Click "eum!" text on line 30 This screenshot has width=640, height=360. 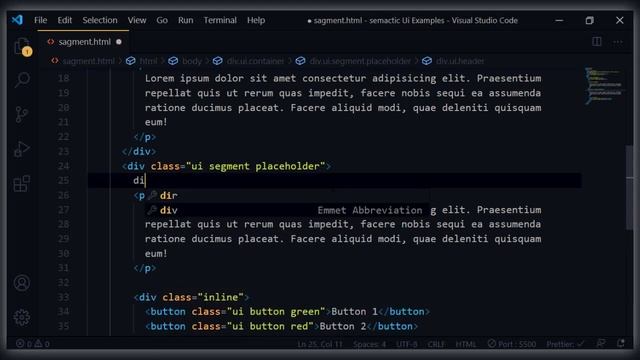pyautogui.click(x=156, y=253)
